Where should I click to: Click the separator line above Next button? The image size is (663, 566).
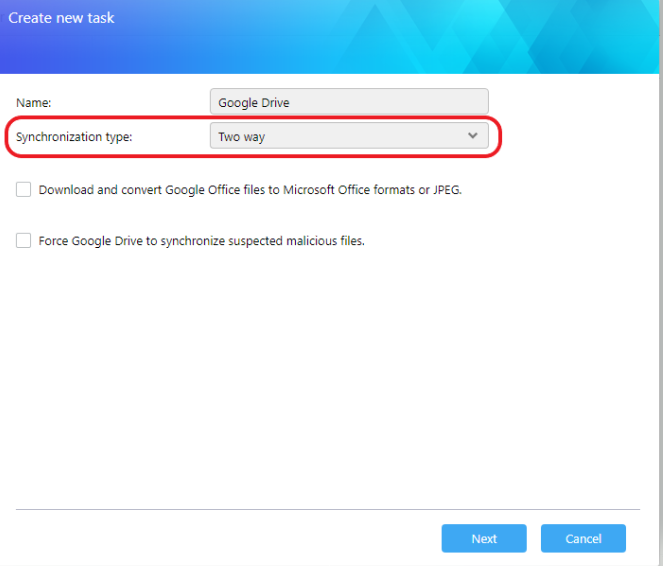[x=328, y=509]
